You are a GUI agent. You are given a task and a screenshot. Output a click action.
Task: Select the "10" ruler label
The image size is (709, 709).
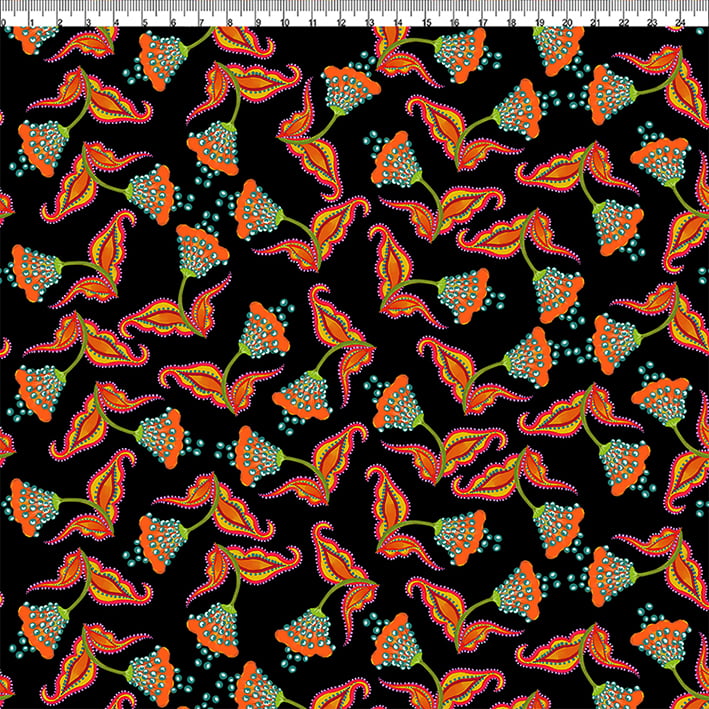[285, 23]
